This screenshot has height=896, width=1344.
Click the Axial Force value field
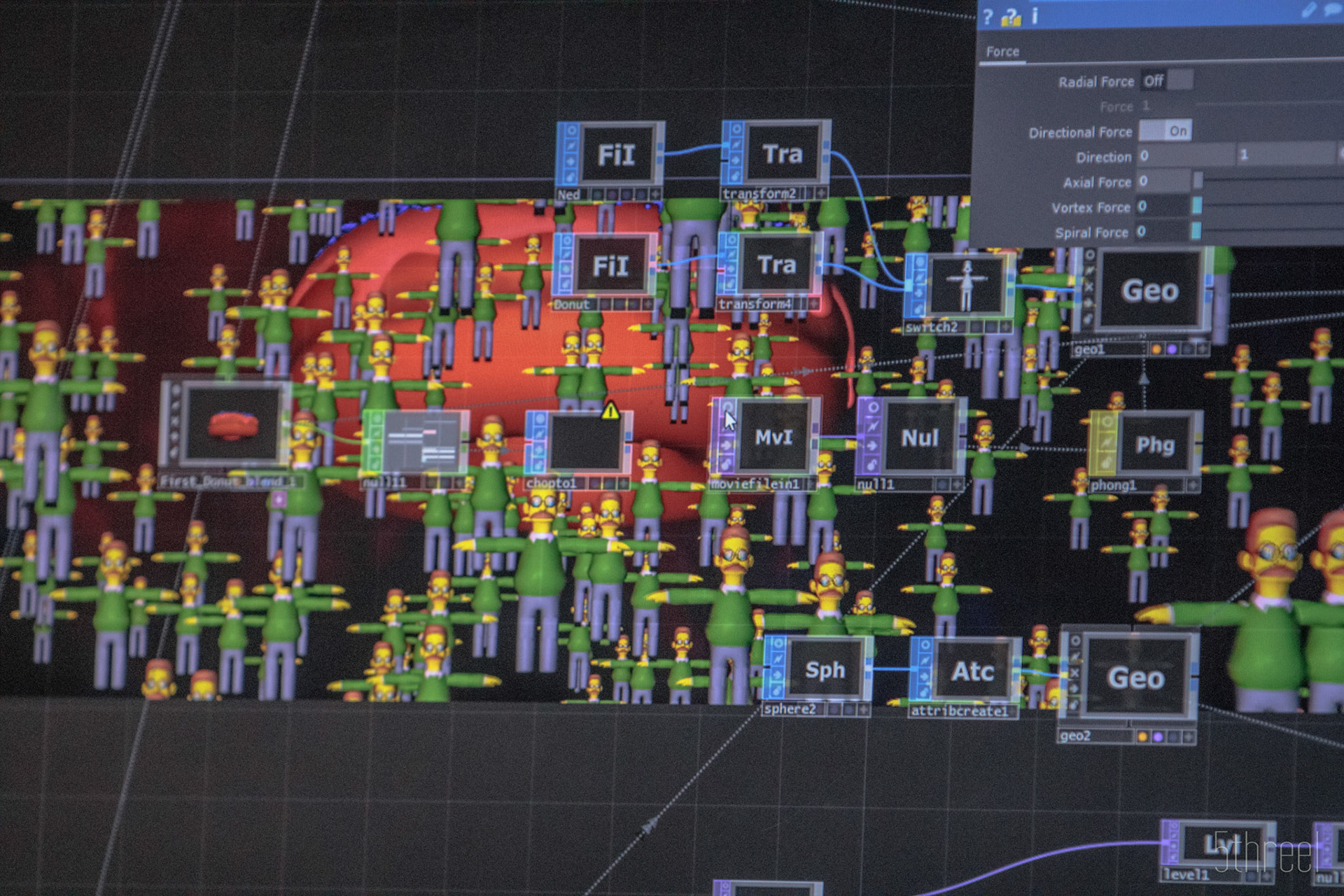click(x=1162, y=181)
